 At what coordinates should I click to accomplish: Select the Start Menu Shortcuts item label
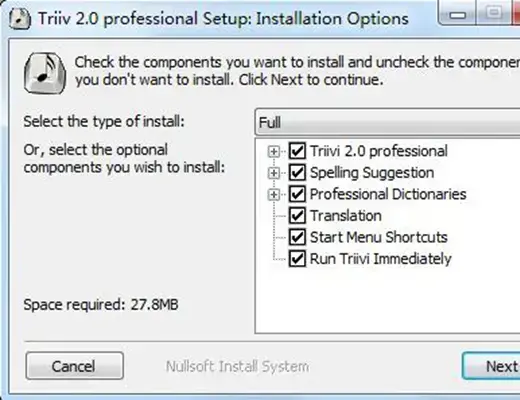tap(379, 237)
